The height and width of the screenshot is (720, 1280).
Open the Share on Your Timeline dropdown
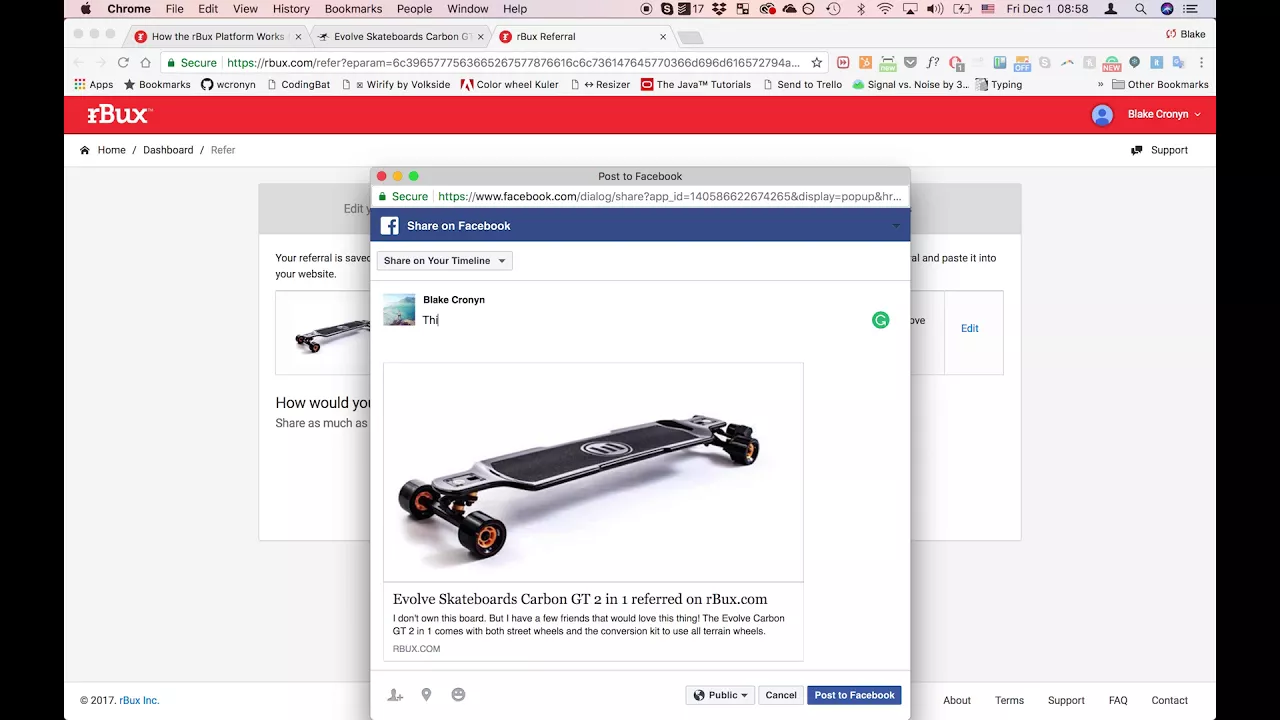pyautogui.click(x=444, y=261)
